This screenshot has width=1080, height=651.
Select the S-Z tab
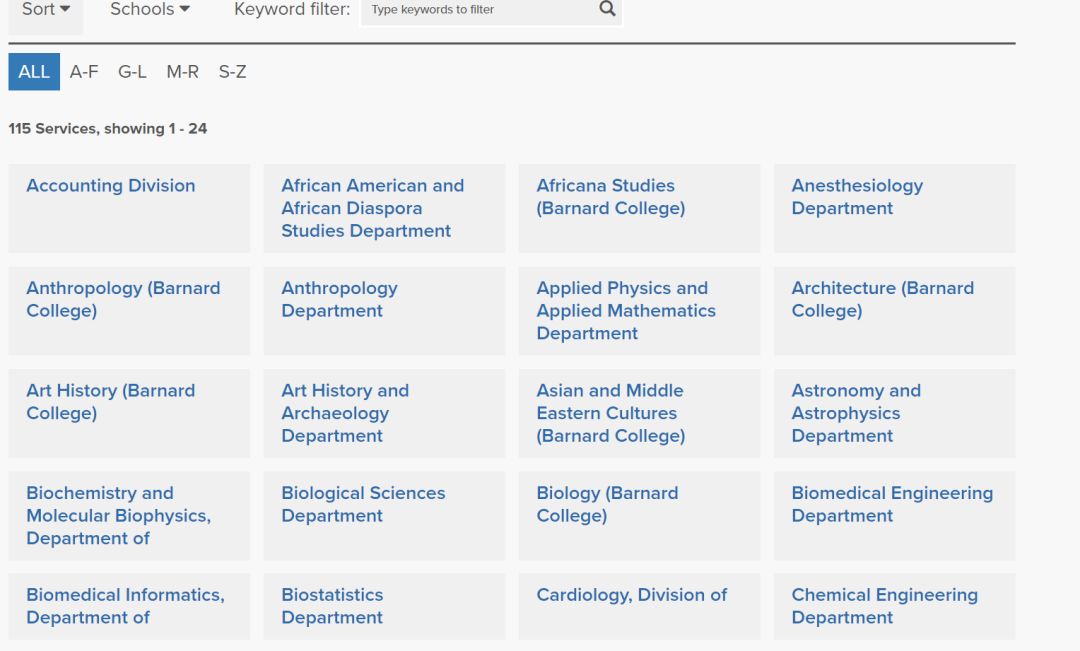(232, 72)
